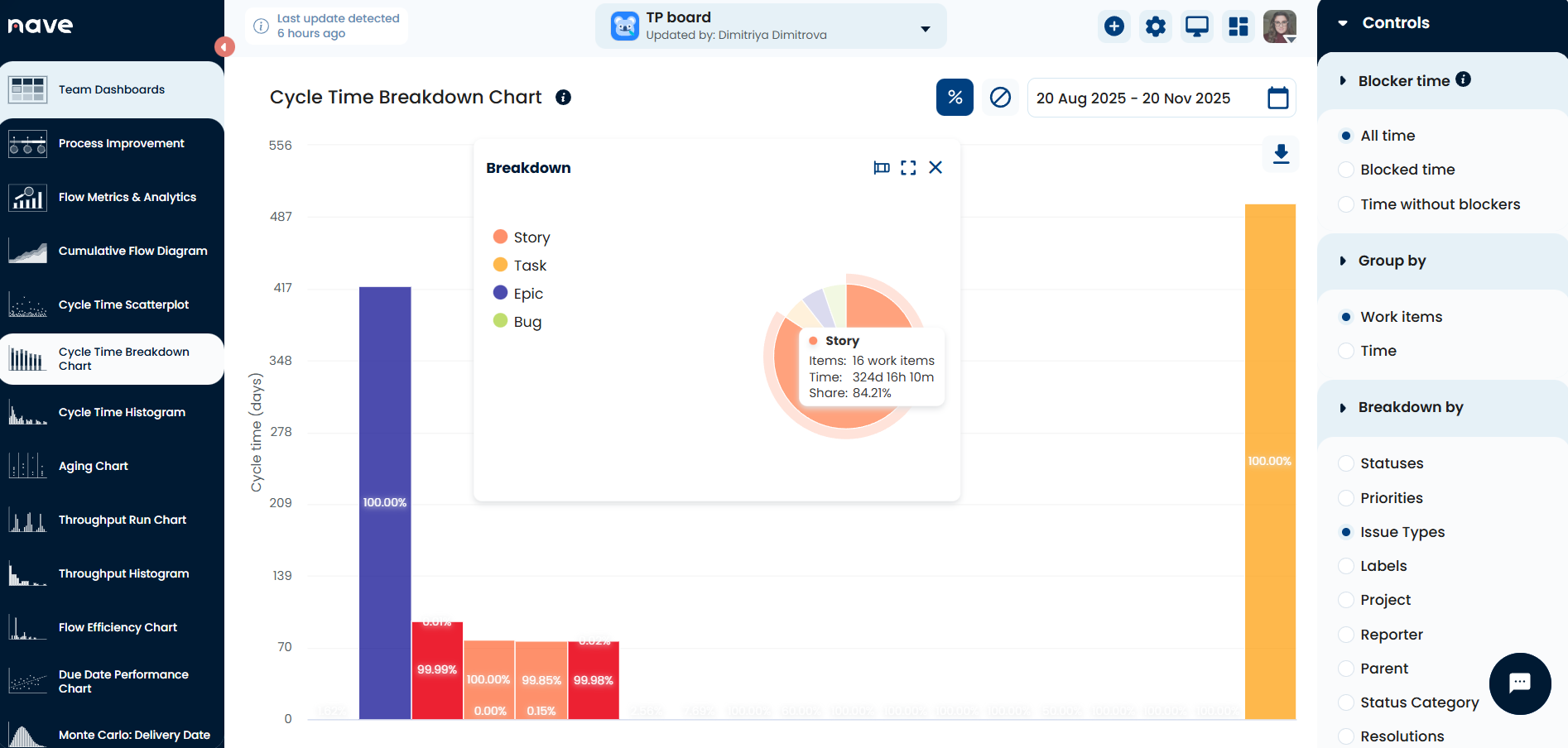Choose Priorities breakdown radio option
The width and height of the screenshot is (1568, 748).
click(1347, 498)
